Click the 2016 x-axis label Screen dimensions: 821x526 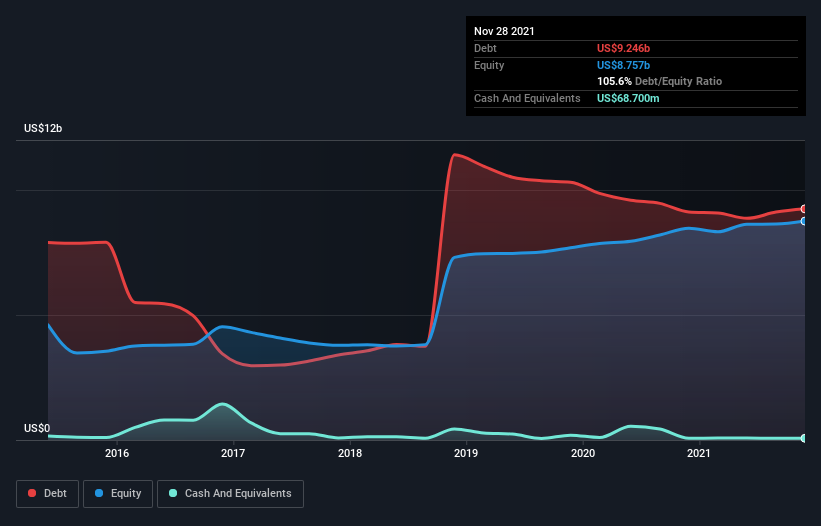point(117,453)
